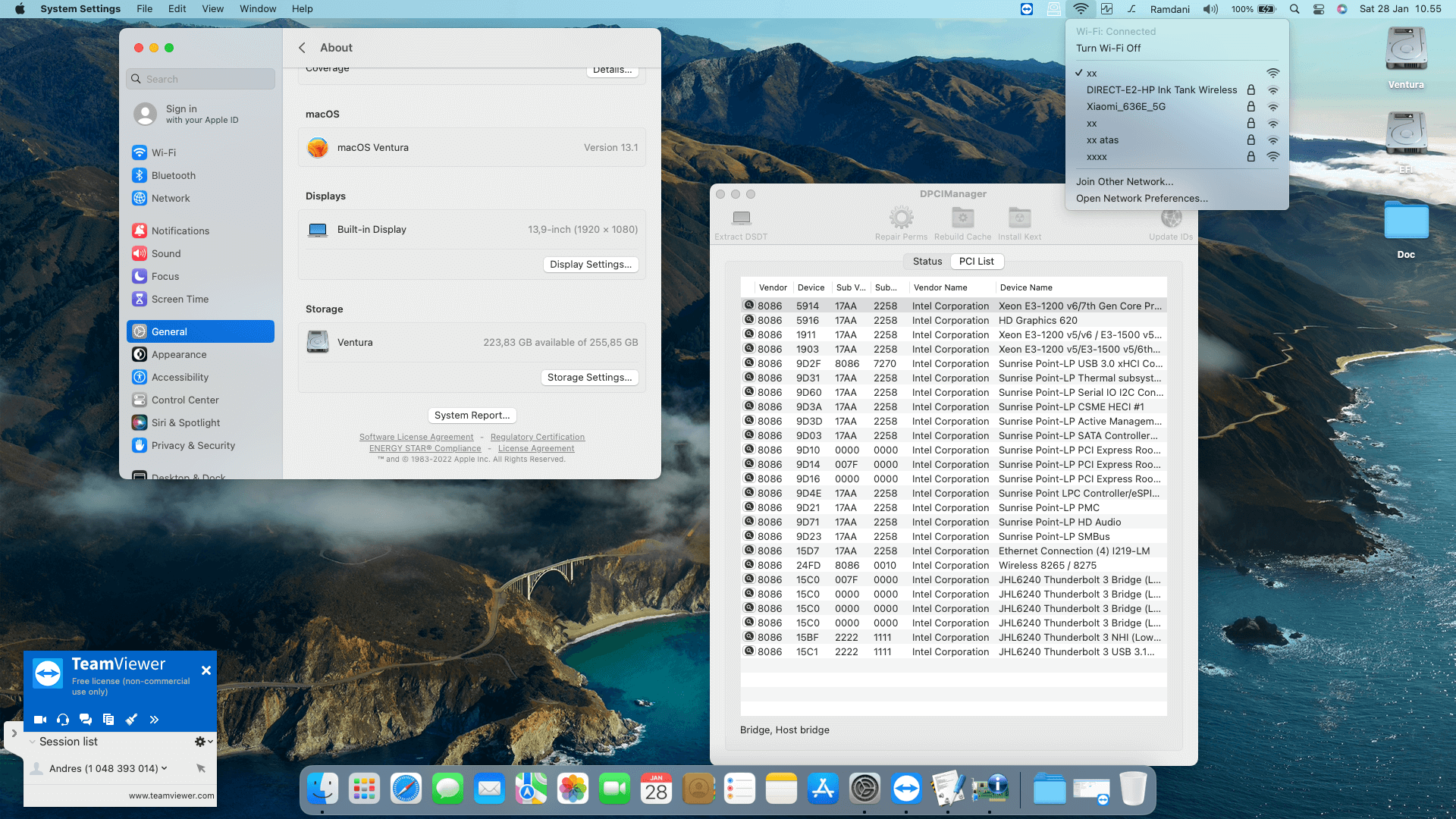
Task: Click the TeamViewer video camera icon
Action: coord(40,719)
